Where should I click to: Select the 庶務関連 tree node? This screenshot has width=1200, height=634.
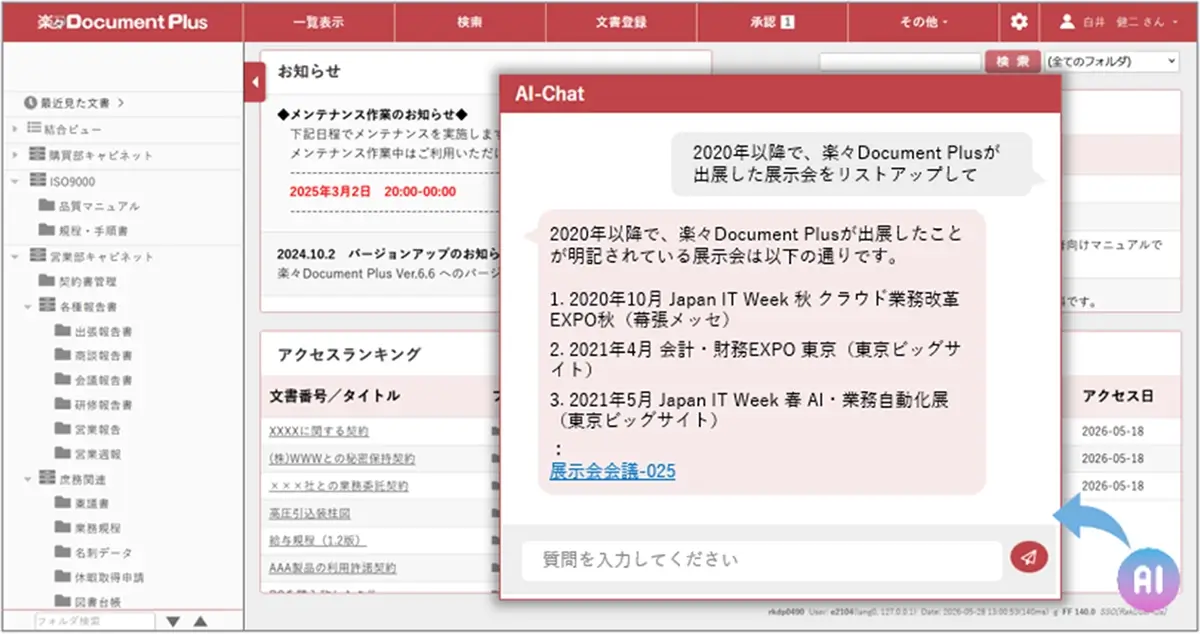[x=83, y=479]
